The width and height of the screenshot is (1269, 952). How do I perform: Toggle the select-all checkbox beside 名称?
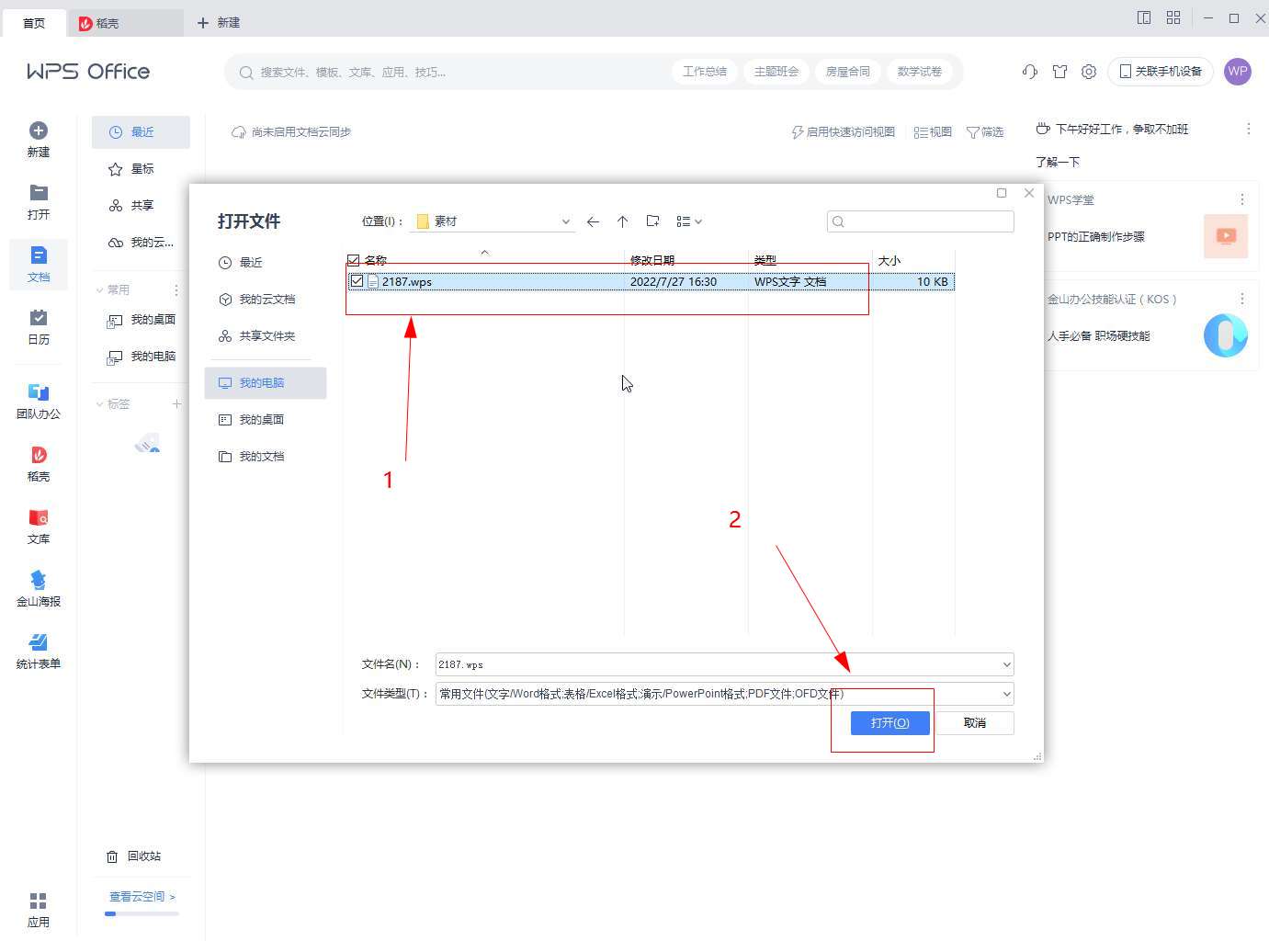coord(354,261)
